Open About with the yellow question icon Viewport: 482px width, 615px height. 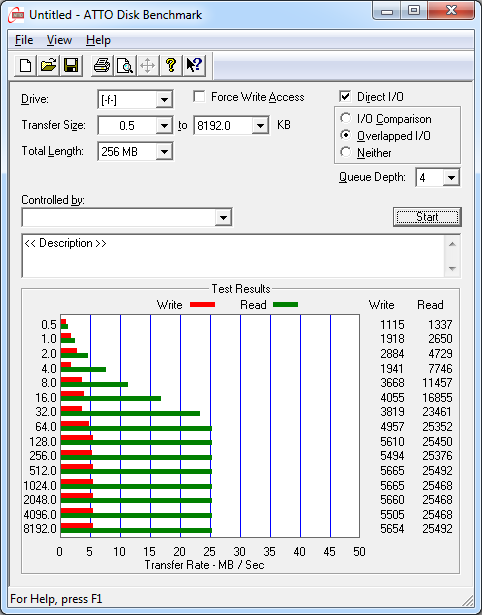(x=171, y=65)
